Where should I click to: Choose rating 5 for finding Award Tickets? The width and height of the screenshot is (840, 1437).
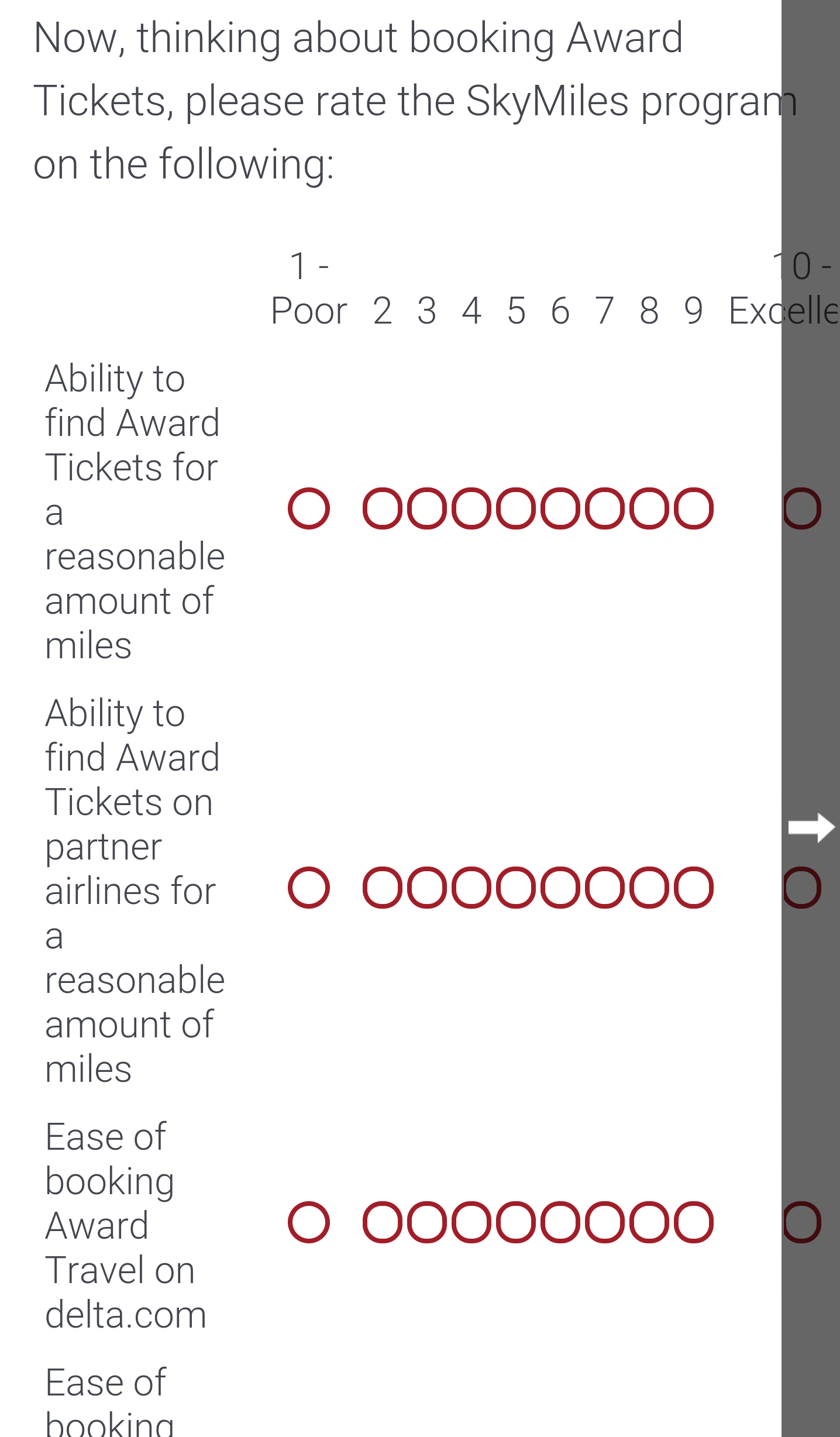(516, 508)
